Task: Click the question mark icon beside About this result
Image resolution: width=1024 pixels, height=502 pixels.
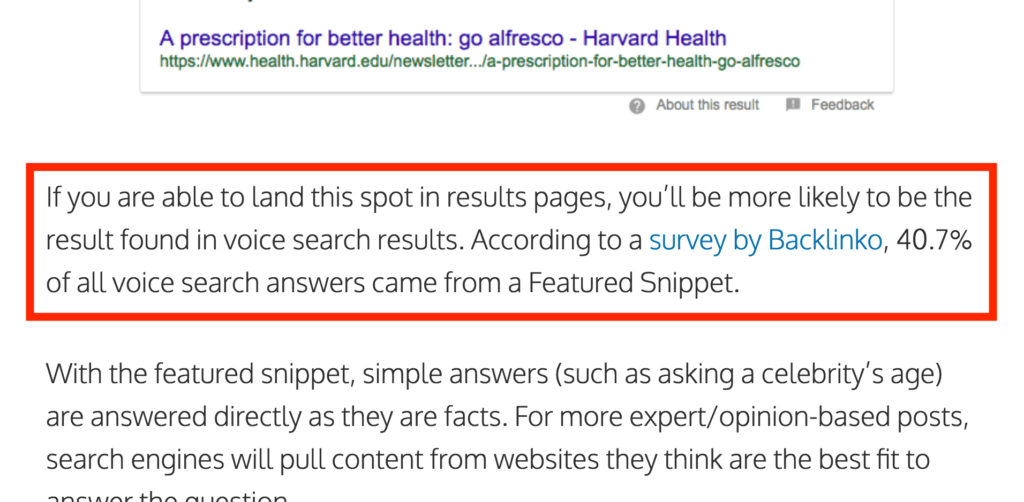Action: [637, 106]
